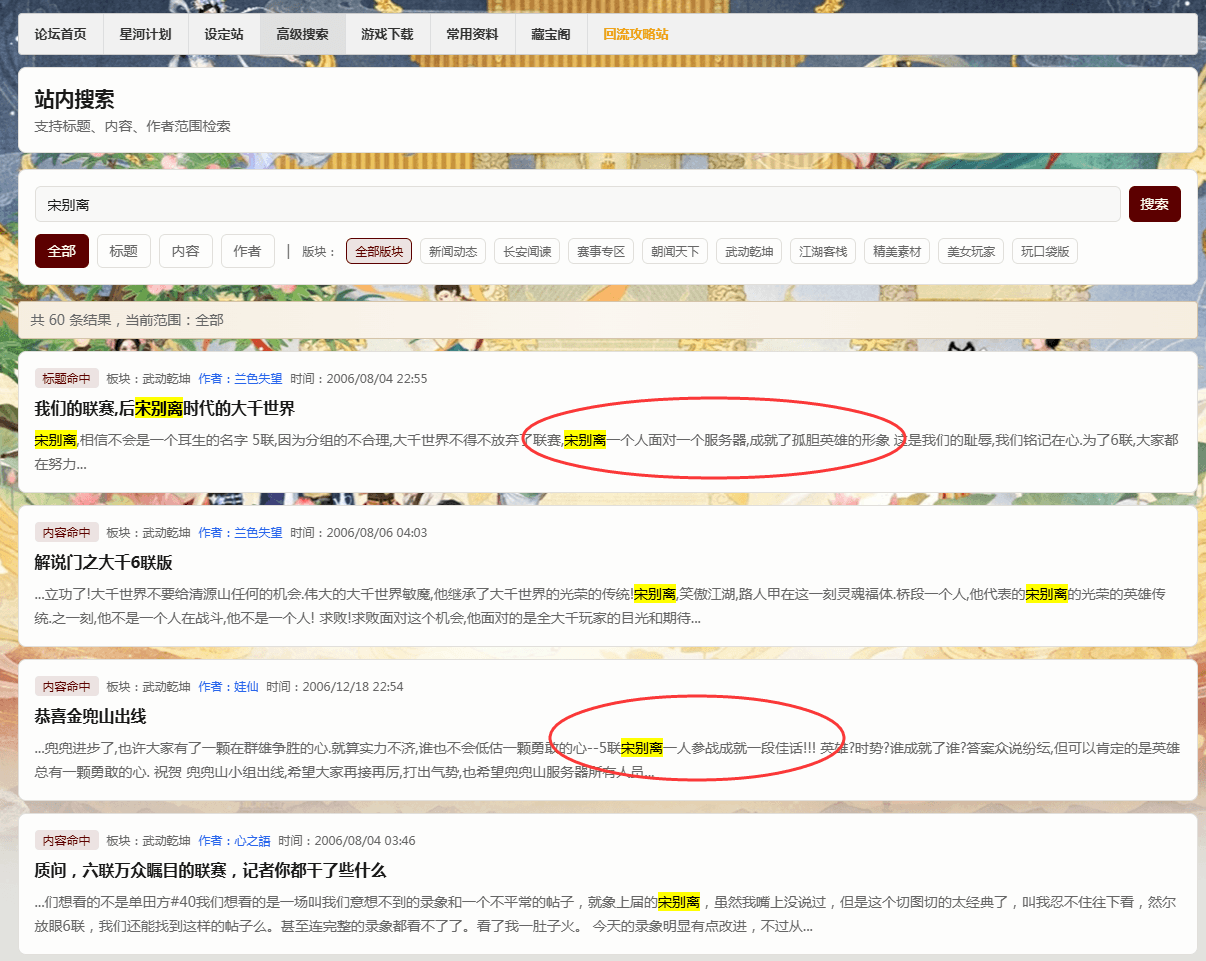Click 内容命中 tag on 恭喜金兜山出线

(67, 687)
